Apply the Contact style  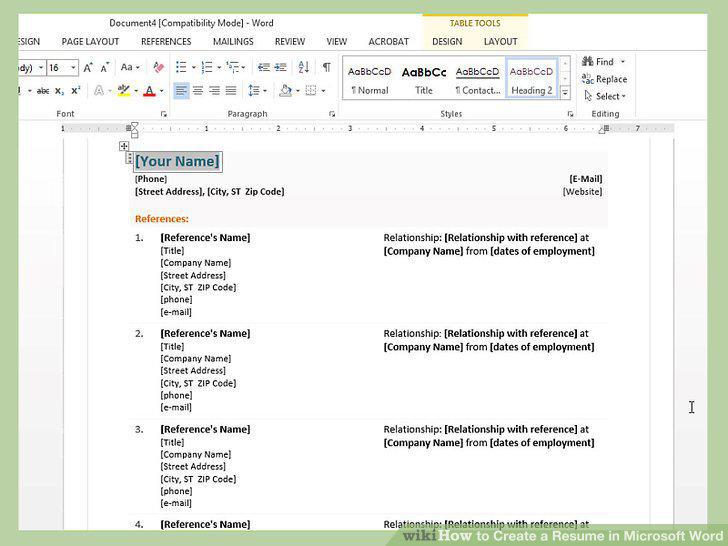point(478,79)
